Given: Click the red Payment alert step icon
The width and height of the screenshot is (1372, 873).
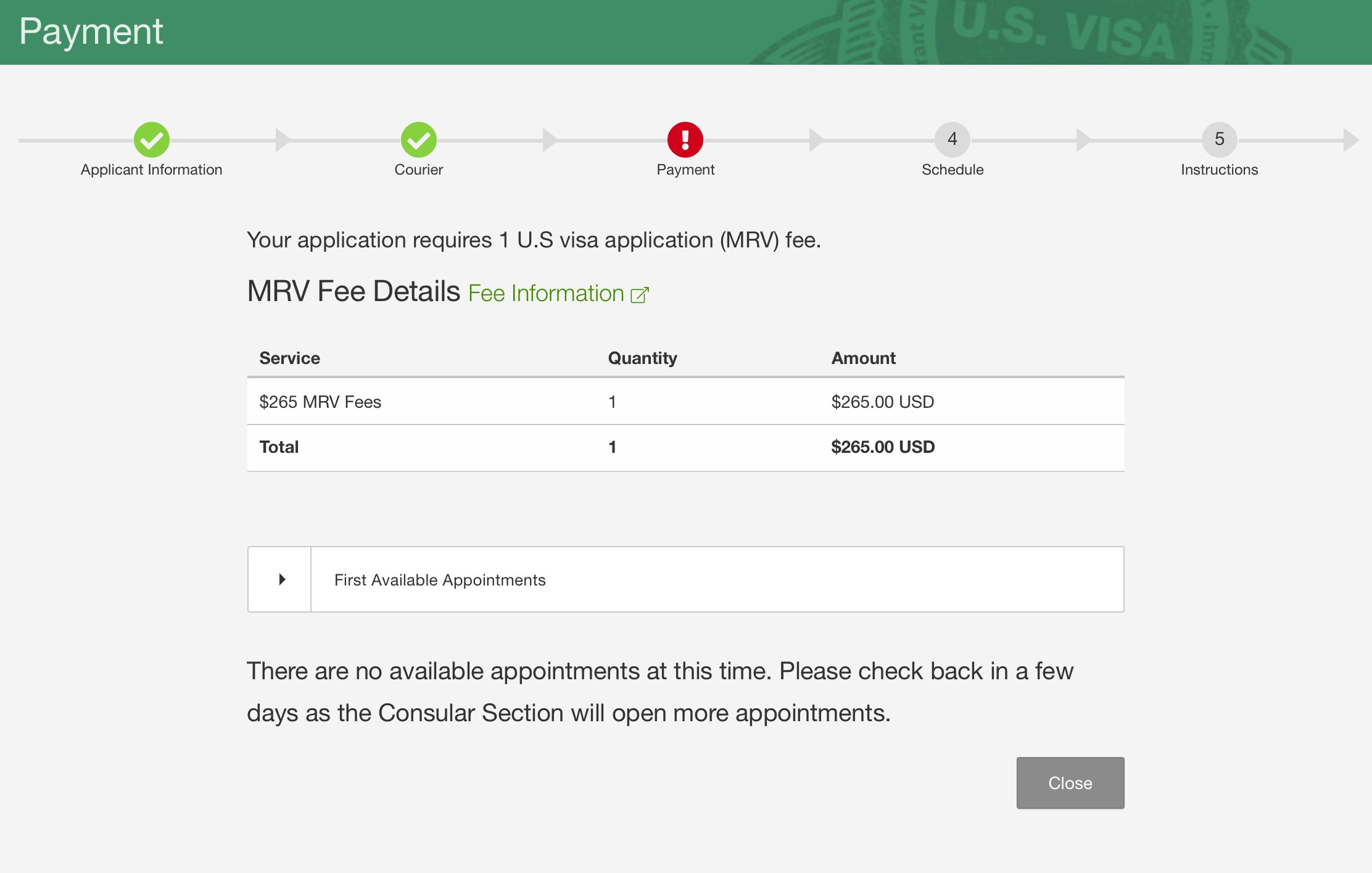Looking at the screenshot, I should [685, 139].
